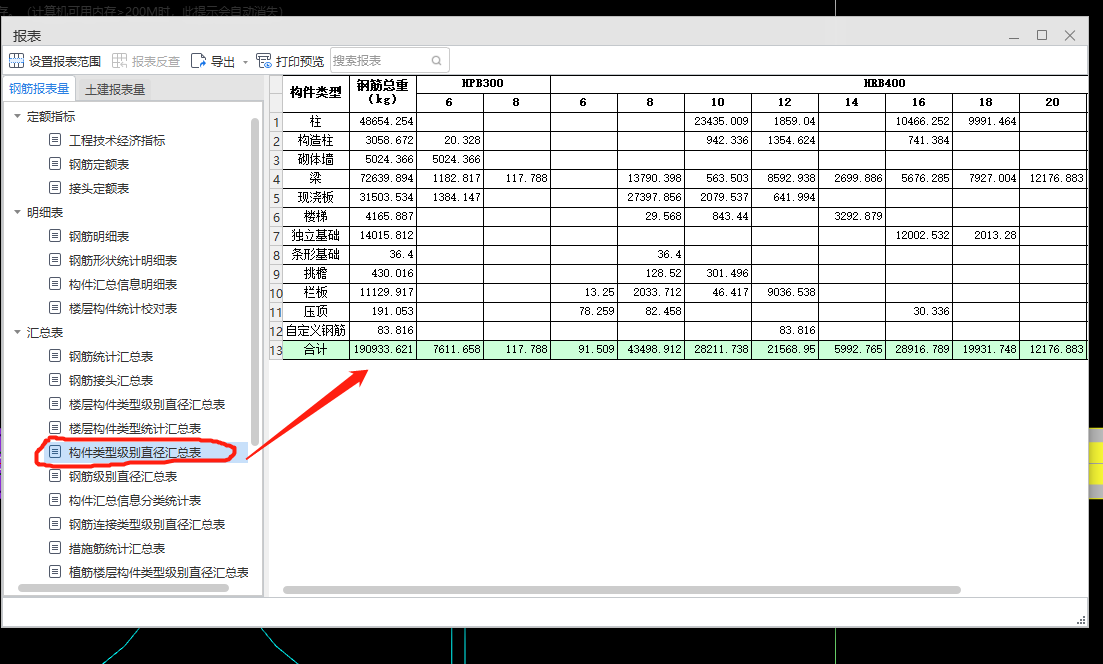This screenshot has width=1103, height=664.
Task: Click the 报表反查 toolbar icon
Action: tap(120, 61)
